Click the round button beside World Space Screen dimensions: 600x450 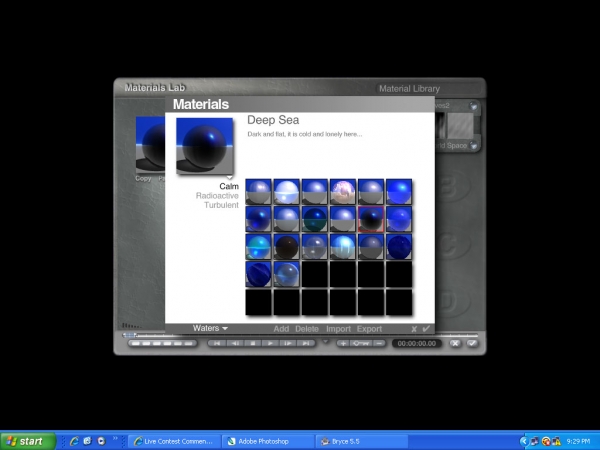(x=473, y=145)
